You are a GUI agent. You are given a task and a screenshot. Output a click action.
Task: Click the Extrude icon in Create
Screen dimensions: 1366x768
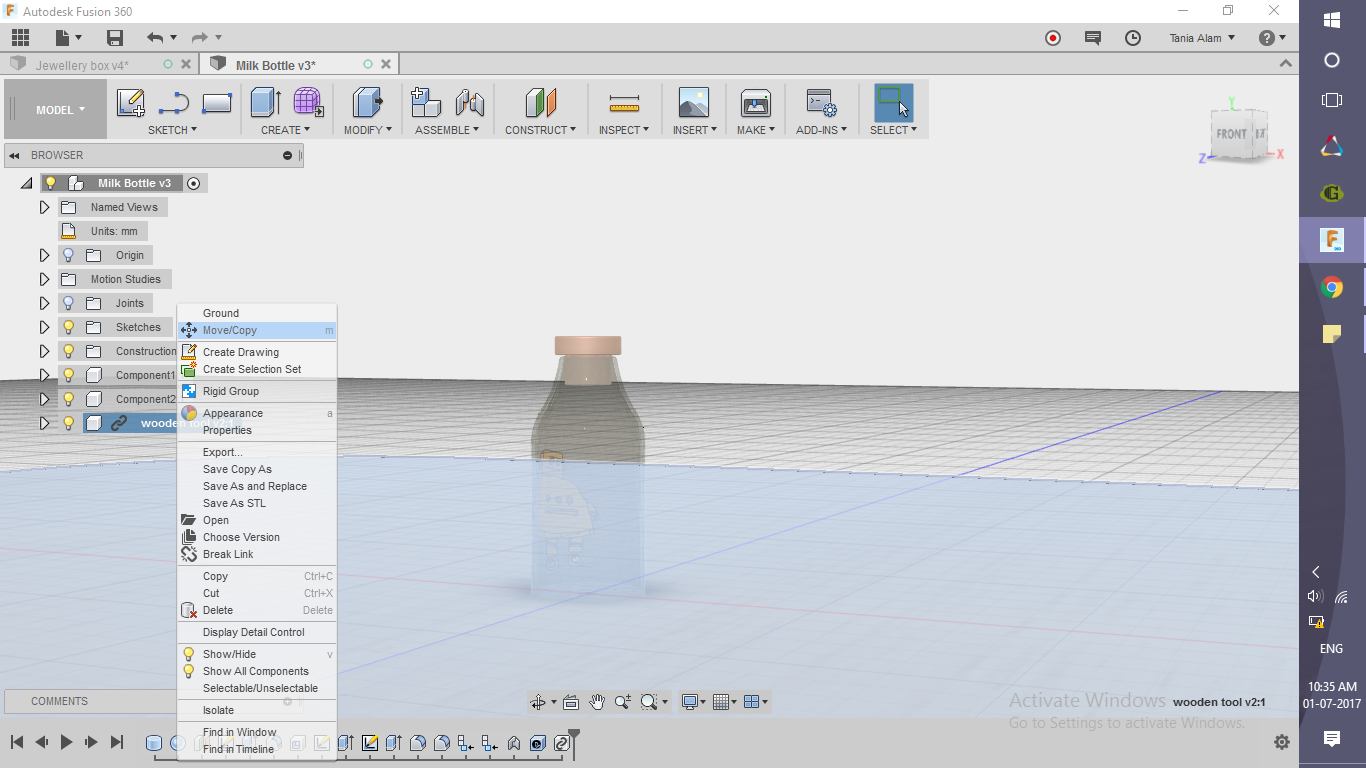[265, 102]
